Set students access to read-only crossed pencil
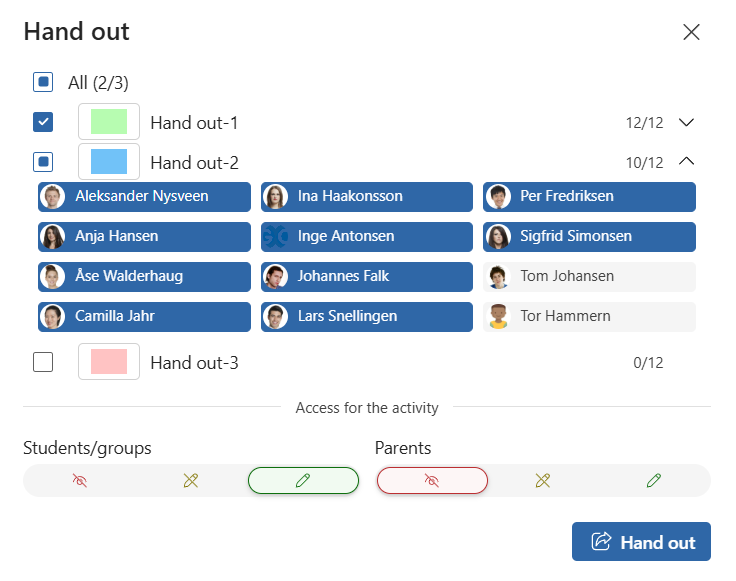The image size is (736, 581). point(191,481)
